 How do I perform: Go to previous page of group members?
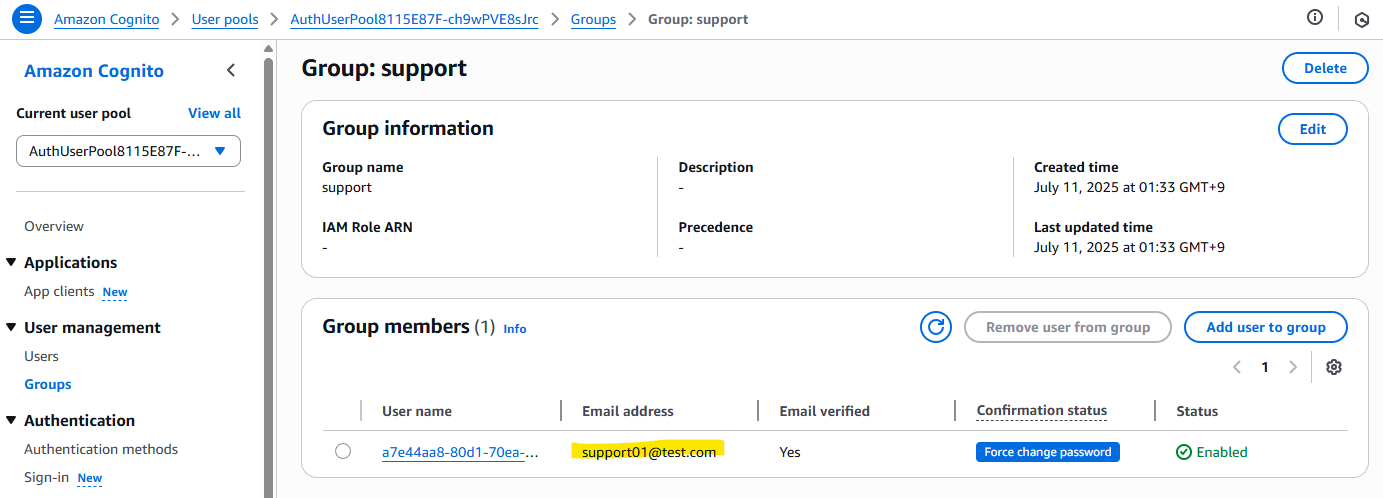point(1237,367)
